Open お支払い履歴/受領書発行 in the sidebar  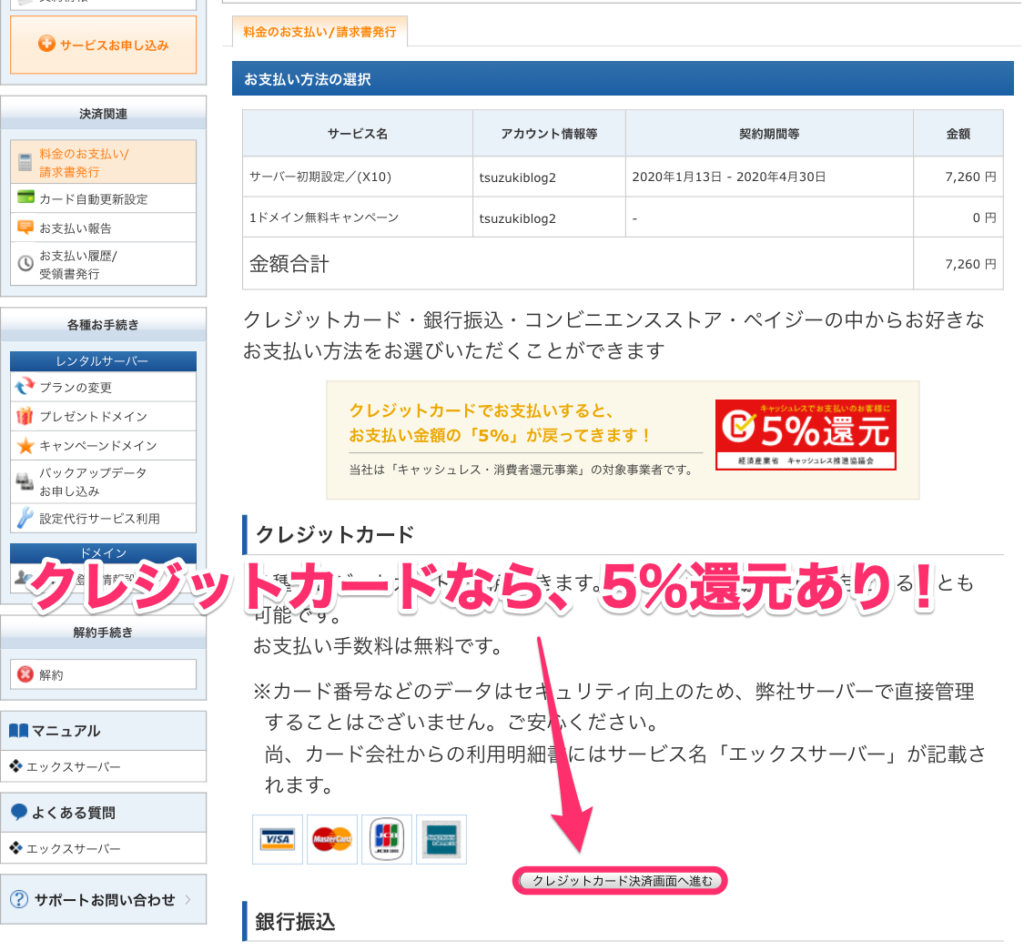point(103,264)
